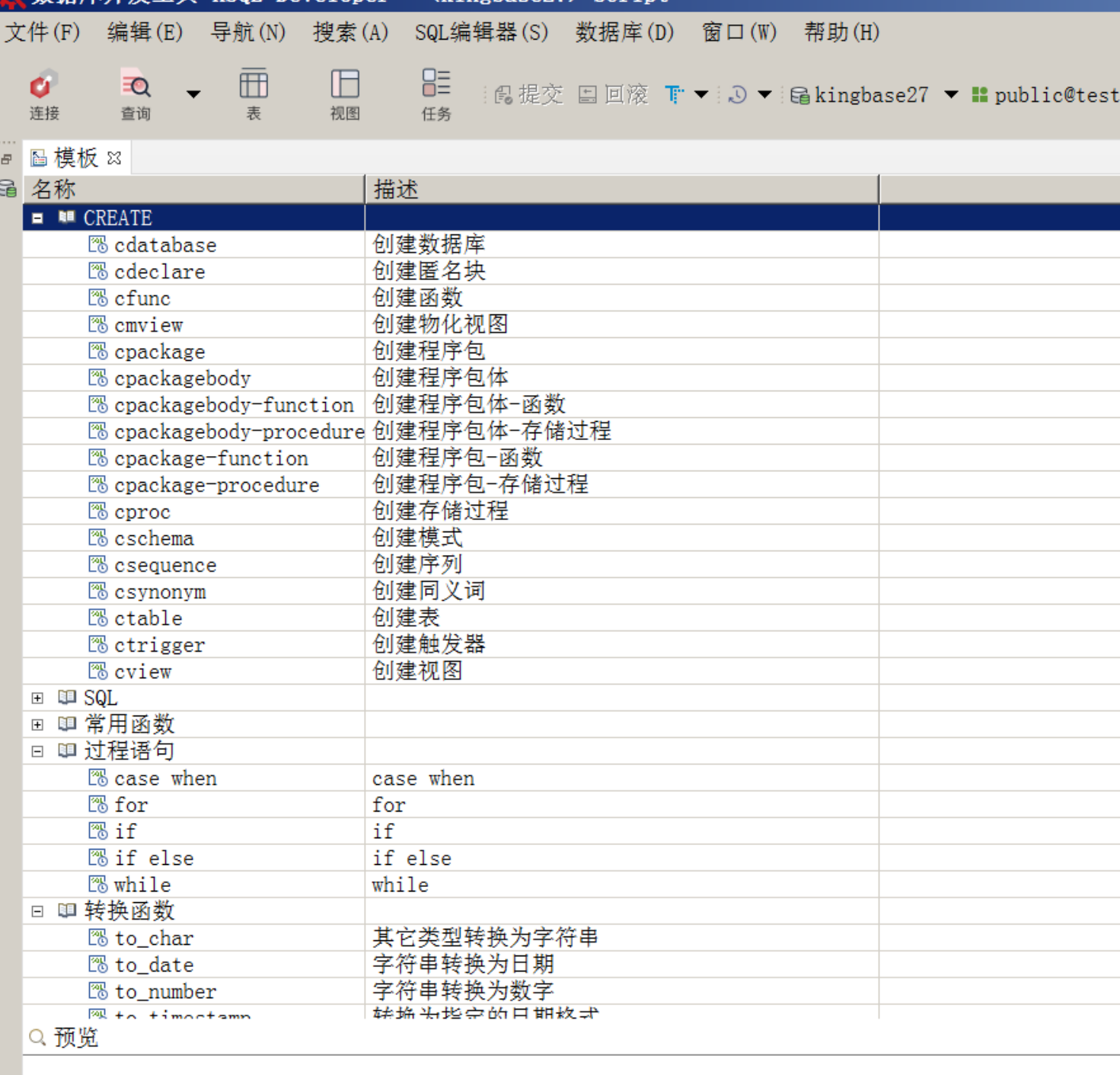
Task: Open the SQL编辑器(S) menu
Action: coord(480,33)
